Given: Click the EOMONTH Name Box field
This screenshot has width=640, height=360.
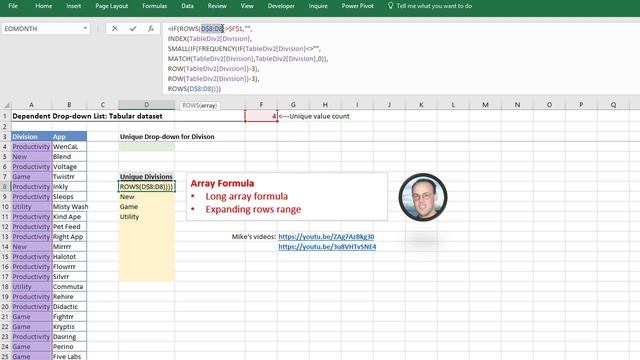Looking at the screenshot, I should (41, 29).
